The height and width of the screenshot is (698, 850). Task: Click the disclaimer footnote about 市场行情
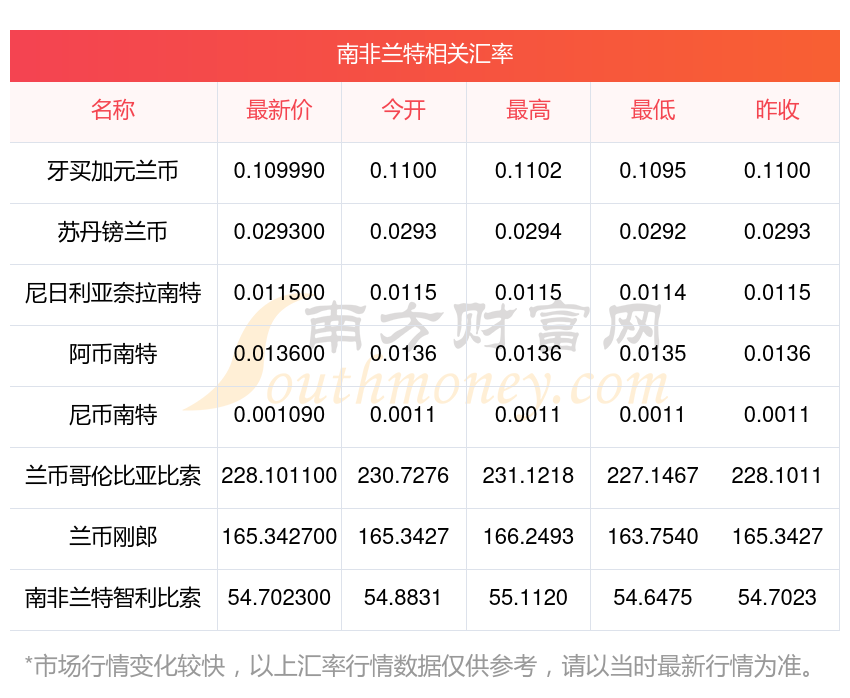point(420,667)
